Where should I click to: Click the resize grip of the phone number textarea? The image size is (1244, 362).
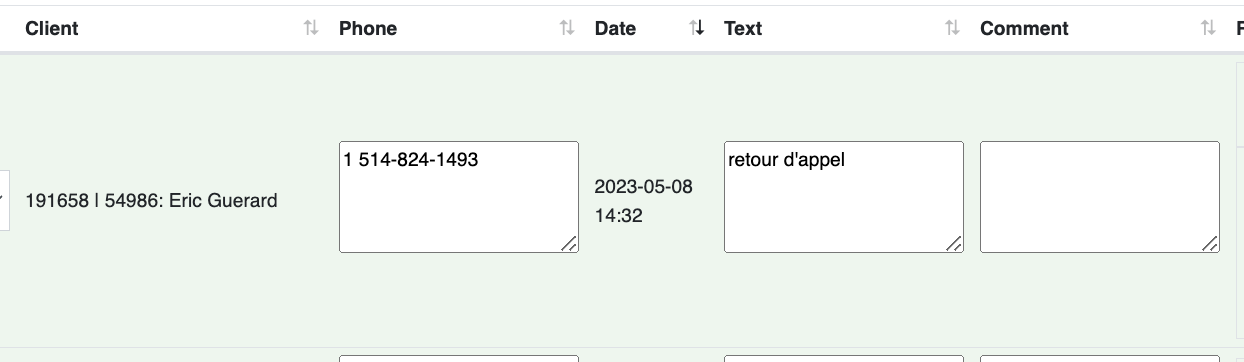tap(569, 243)
